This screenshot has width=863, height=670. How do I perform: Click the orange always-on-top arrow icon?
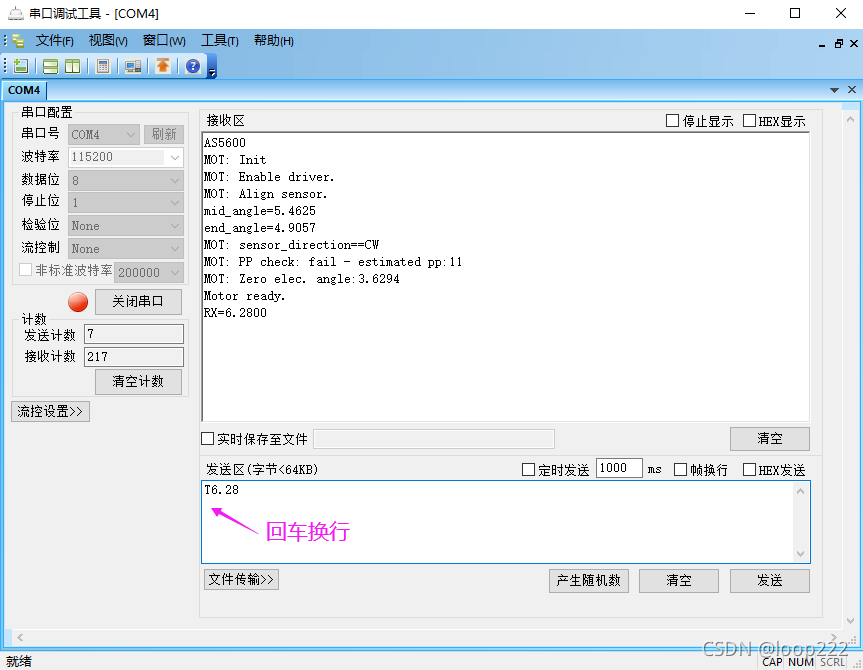(x=162, y=66)
